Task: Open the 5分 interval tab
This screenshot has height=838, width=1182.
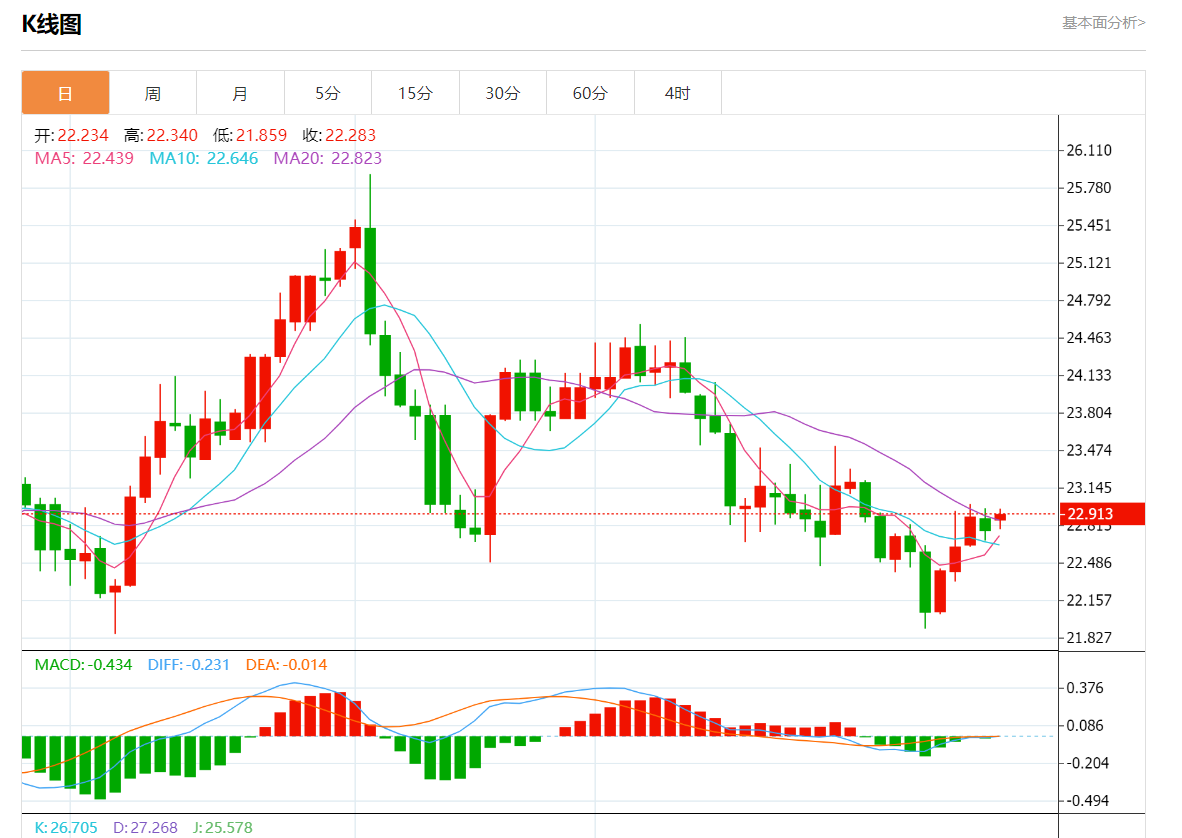Action: (327, 93)
